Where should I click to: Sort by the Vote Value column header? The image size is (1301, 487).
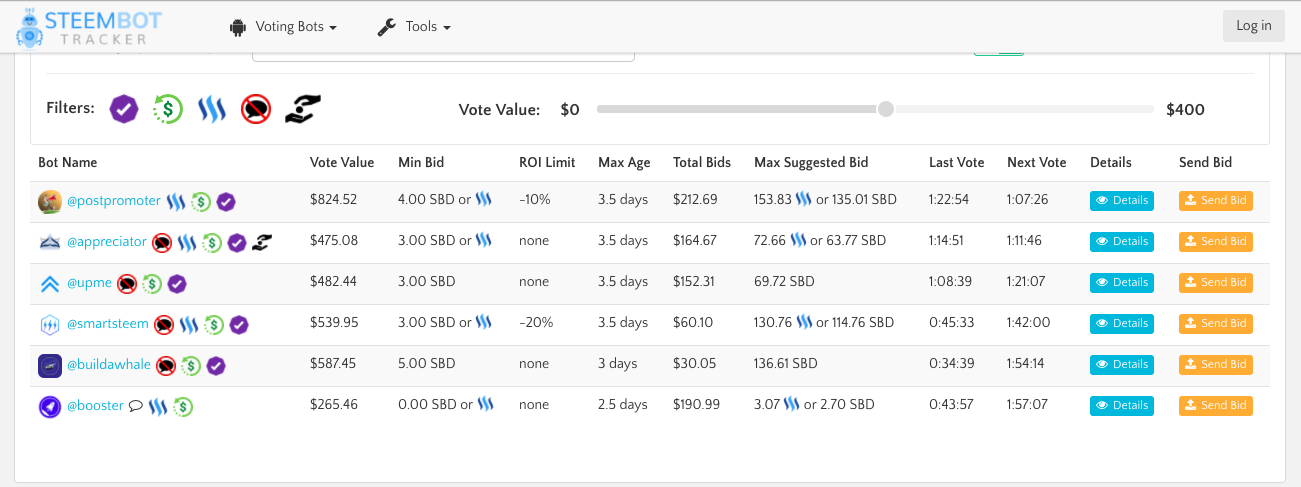coord(342,162)
